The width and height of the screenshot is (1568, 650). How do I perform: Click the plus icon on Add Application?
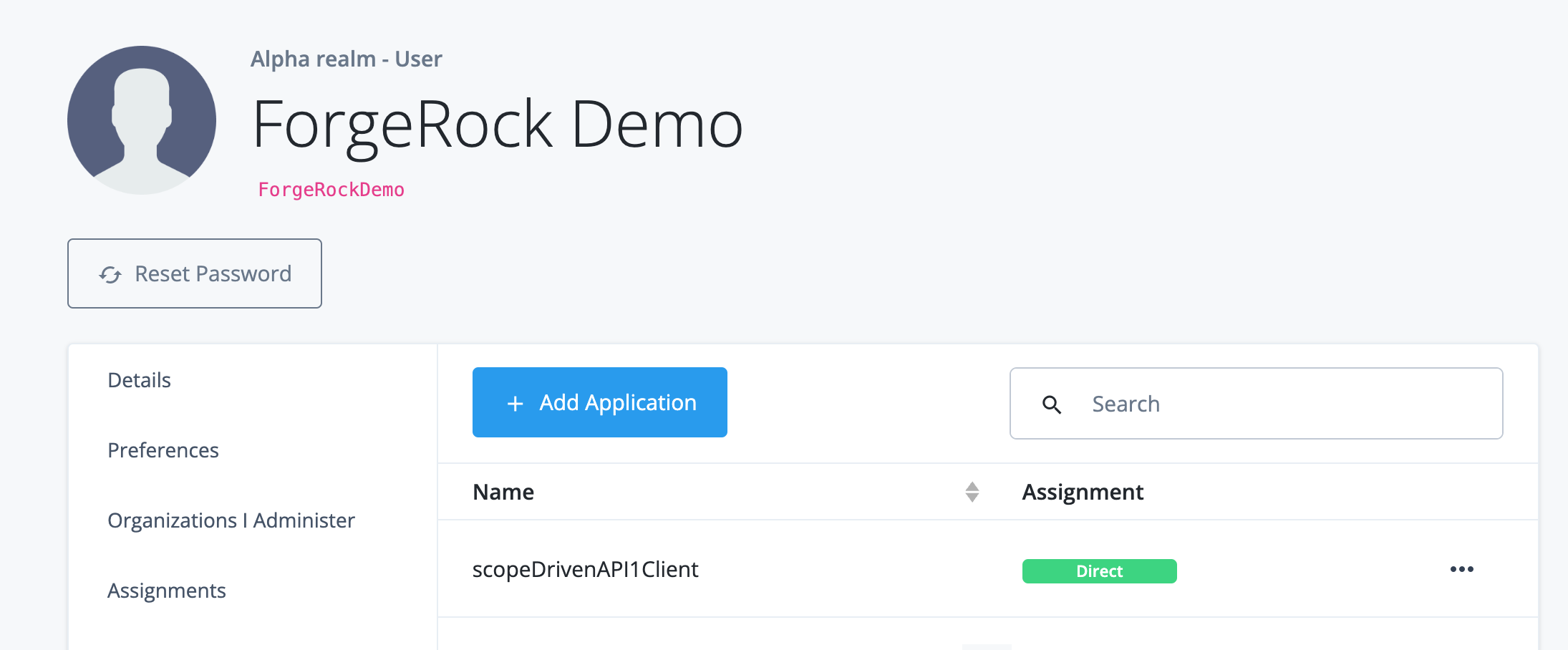(515, 404)
